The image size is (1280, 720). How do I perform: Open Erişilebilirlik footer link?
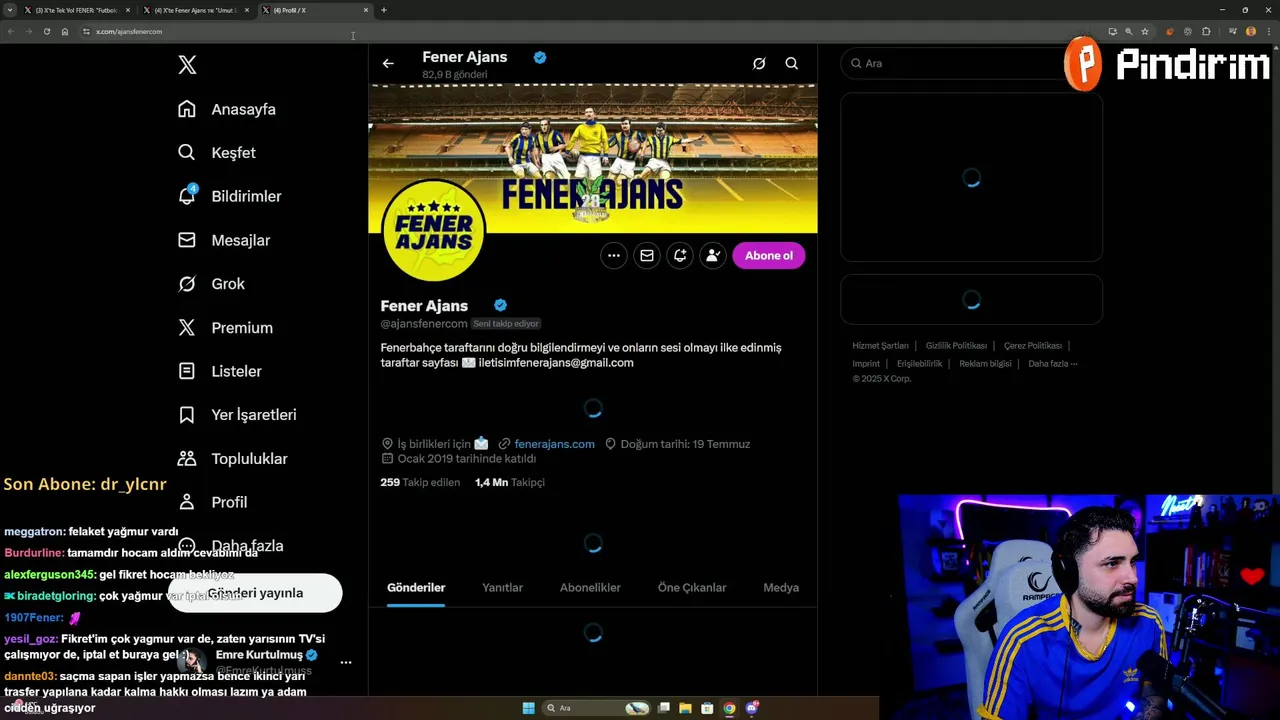click(x=919, y=364)
